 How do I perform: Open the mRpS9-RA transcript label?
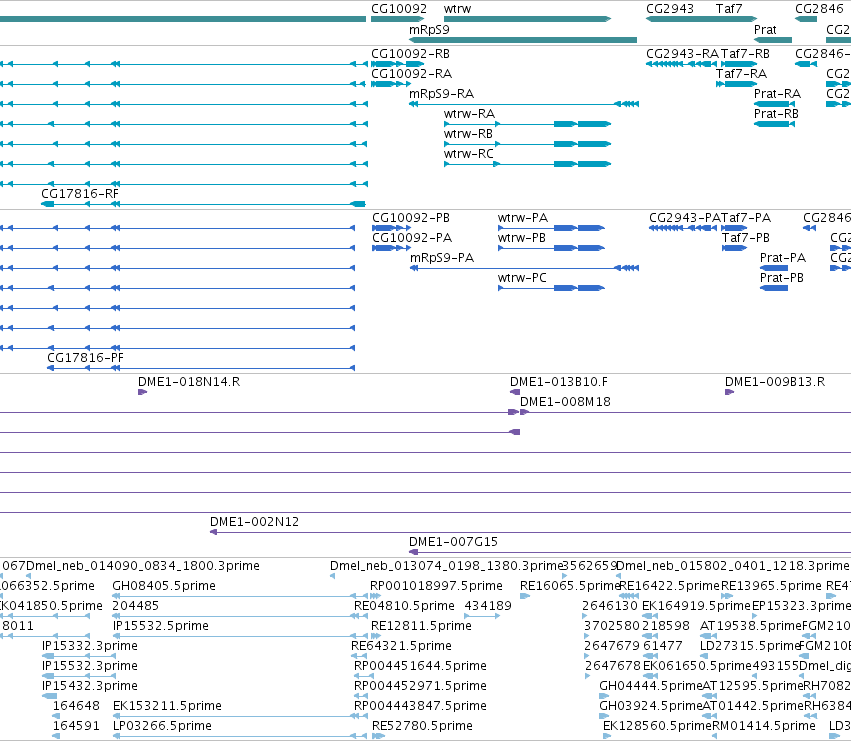pos(442,94)
